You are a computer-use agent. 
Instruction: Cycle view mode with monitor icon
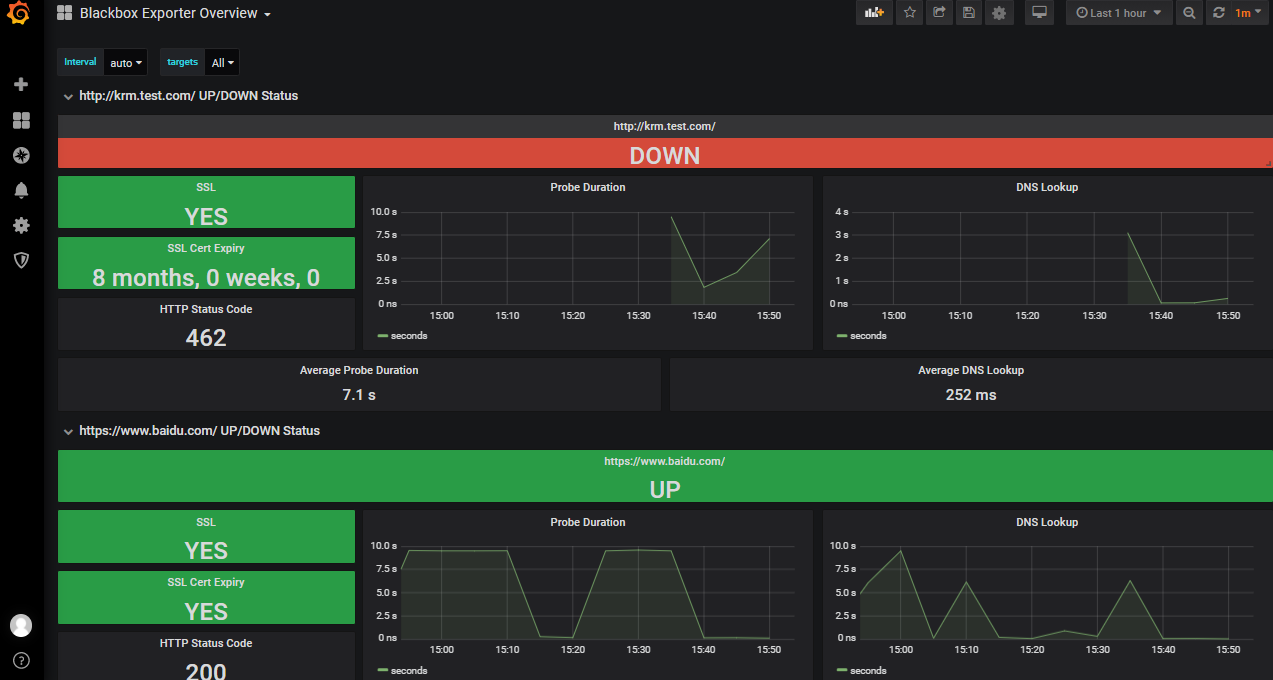pyautogui.click(x=1040, y=13)
